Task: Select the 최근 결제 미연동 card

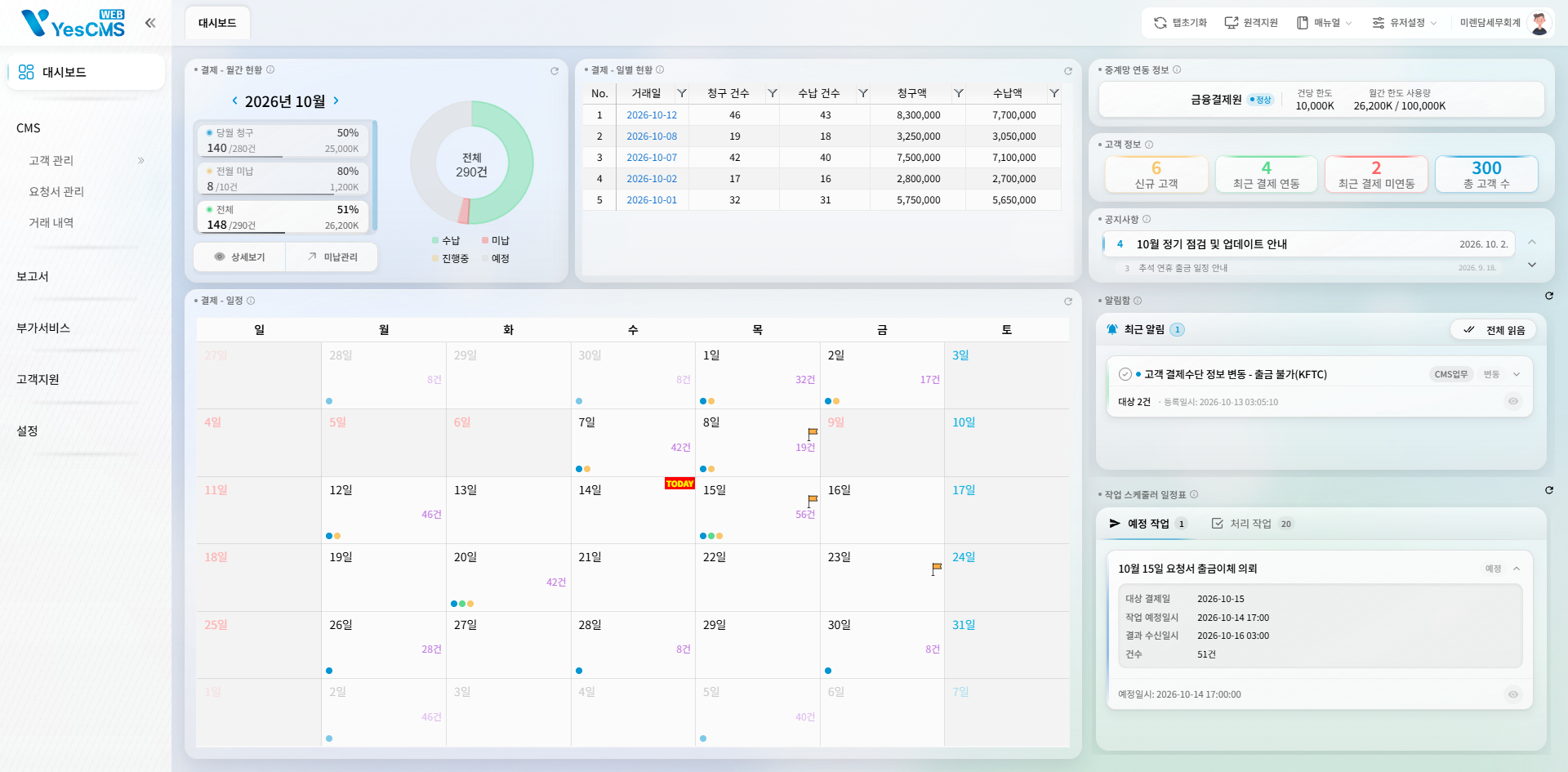Action: pos(1376,174)
